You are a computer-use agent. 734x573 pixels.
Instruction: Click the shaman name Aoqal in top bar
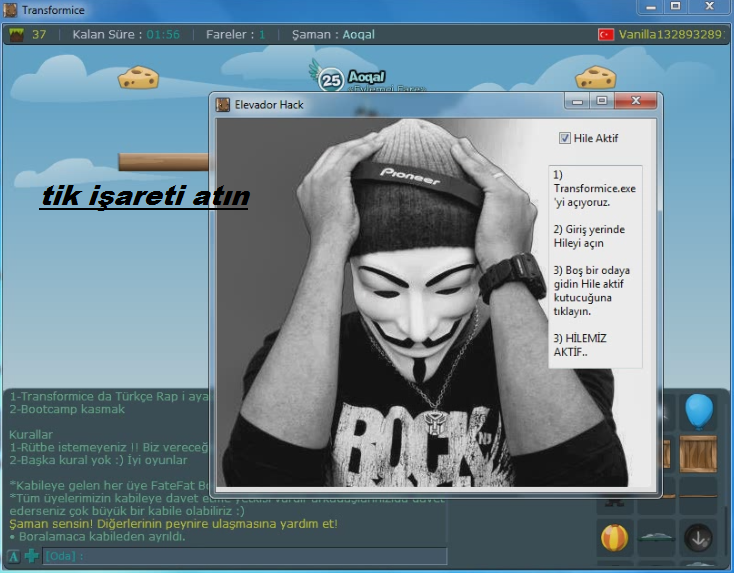359,35
